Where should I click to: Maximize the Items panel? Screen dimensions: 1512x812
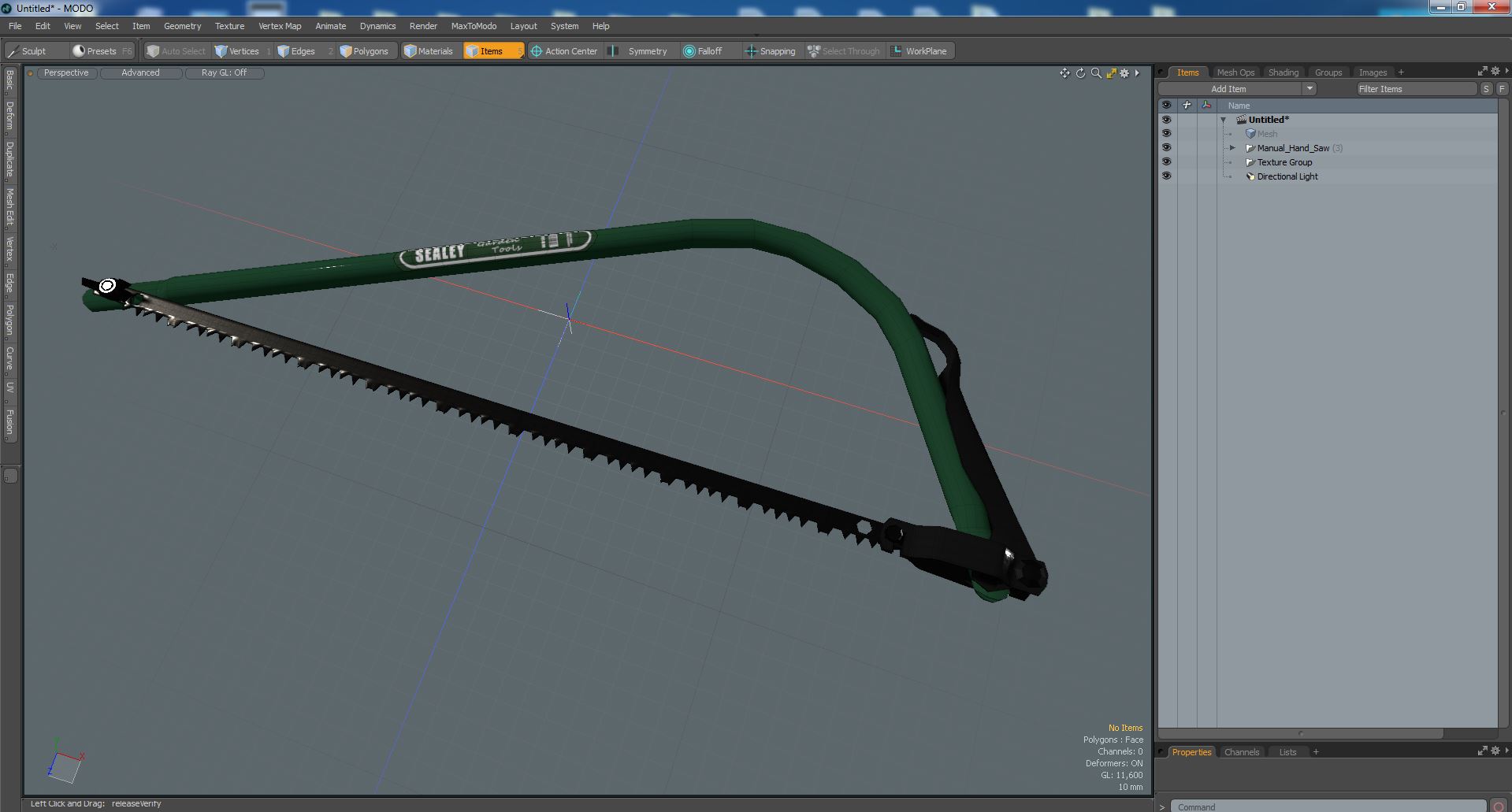pyautogui.click(x=1482, y=71)
